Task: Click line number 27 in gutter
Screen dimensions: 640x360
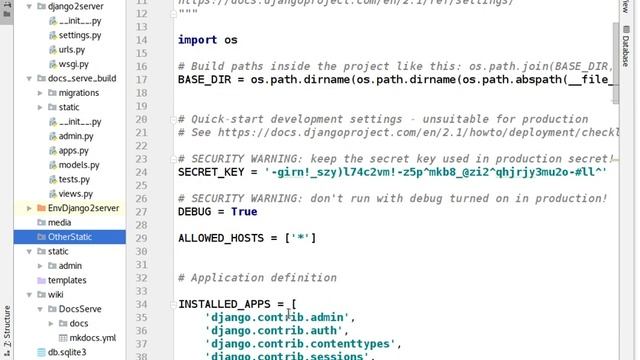Action: 141,212
